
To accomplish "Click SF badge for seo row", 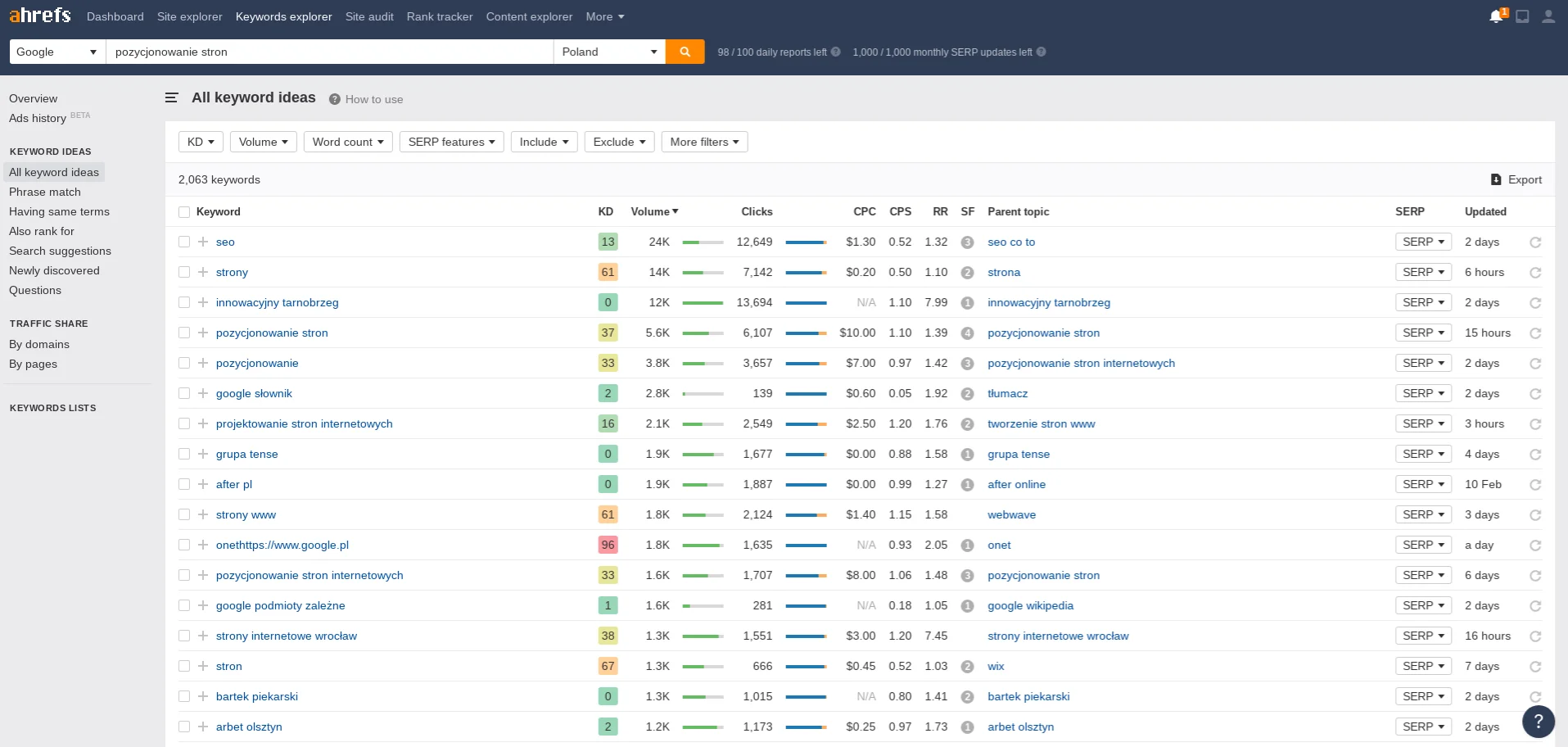I will tap(967, 242).
